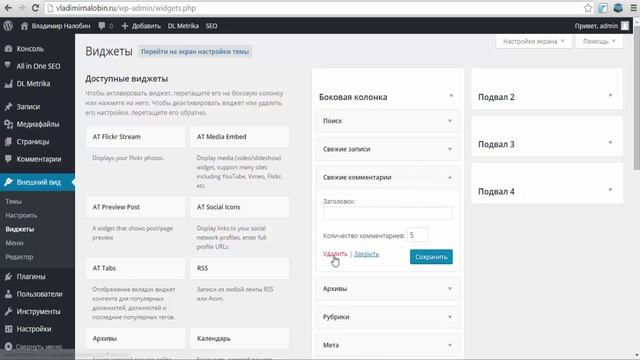640x360 pixels.
Task: Expand the Поиск widget
Action: click(x=450, y=121)
